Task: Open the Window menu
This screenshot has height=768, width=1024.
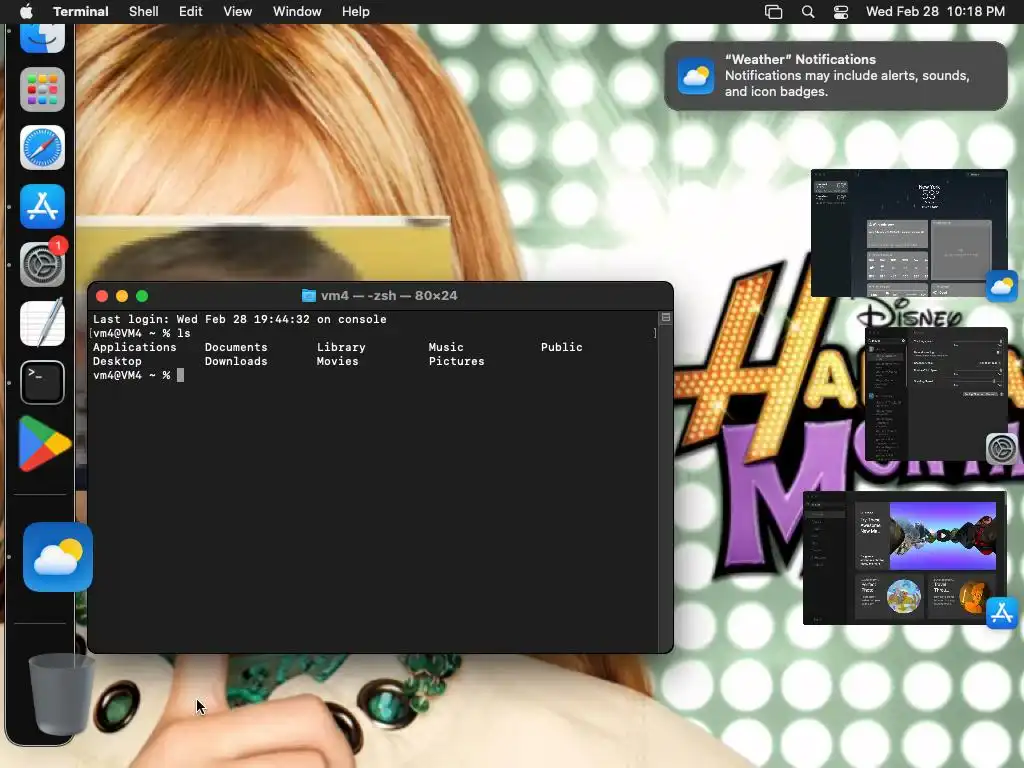Action: (297, 12)
